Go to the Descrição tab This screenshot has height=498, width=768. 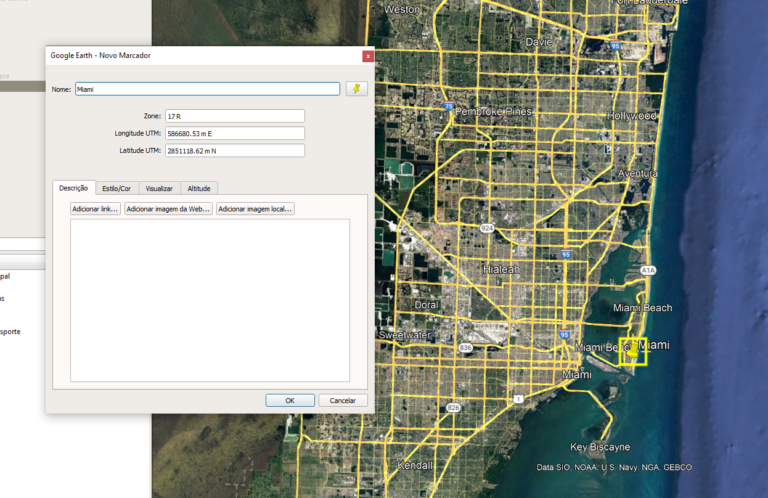(74, 188)
